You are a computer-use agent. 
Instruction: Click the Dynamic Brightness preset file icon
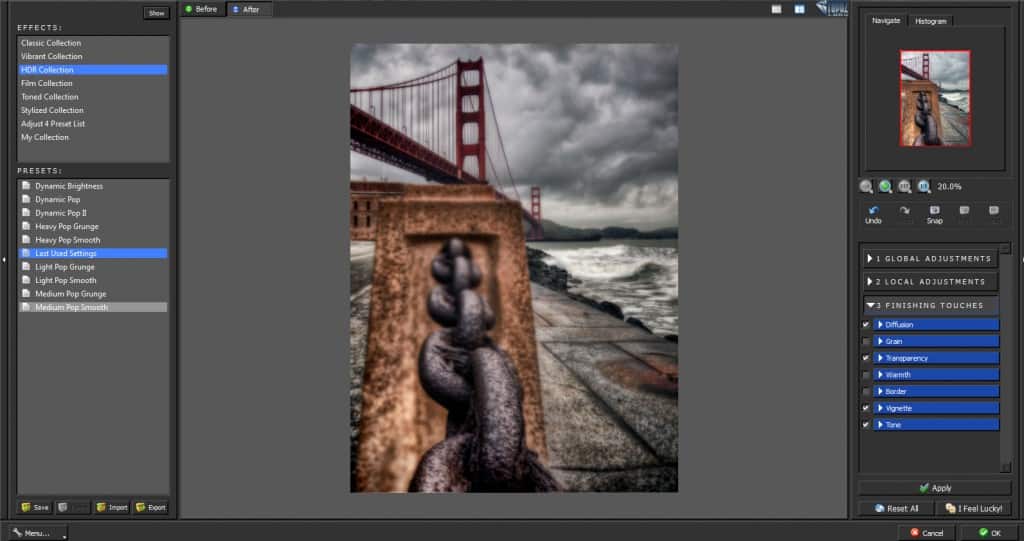[x=26, y=186]
